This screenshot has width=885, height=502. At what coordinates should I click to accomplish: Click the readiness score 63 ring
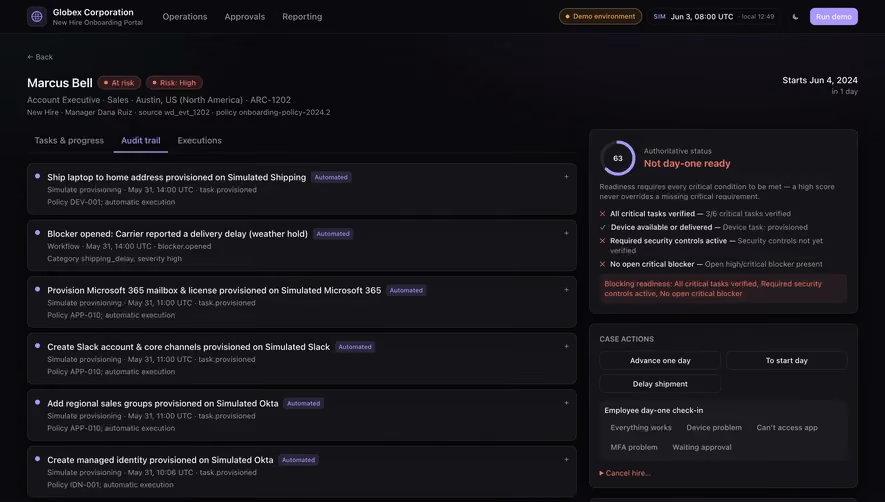click(617, 158)
